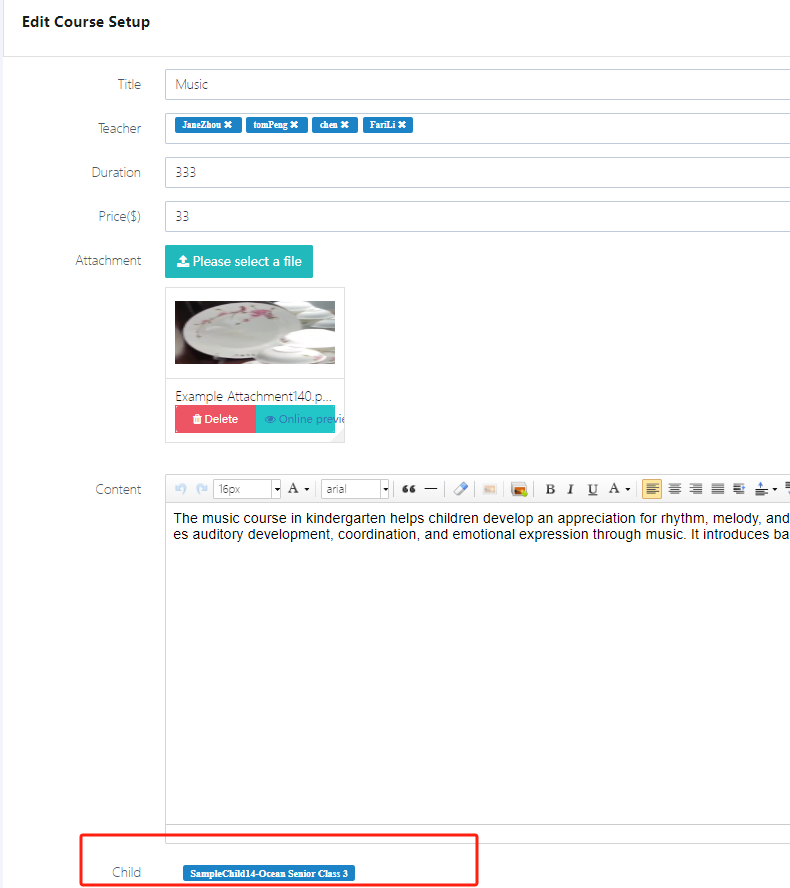Select the align left toolbar button
The width and height of the screenshot is (790, 888).
click(x=652, y=489)
